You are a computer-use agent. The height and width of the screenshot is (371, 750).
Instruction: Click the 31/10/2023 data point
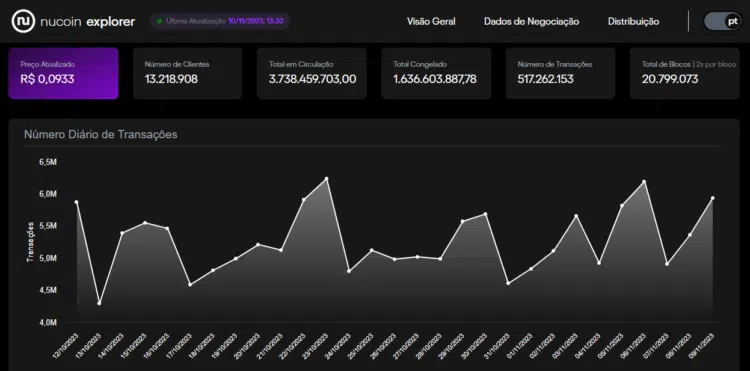tap(508, 283)
